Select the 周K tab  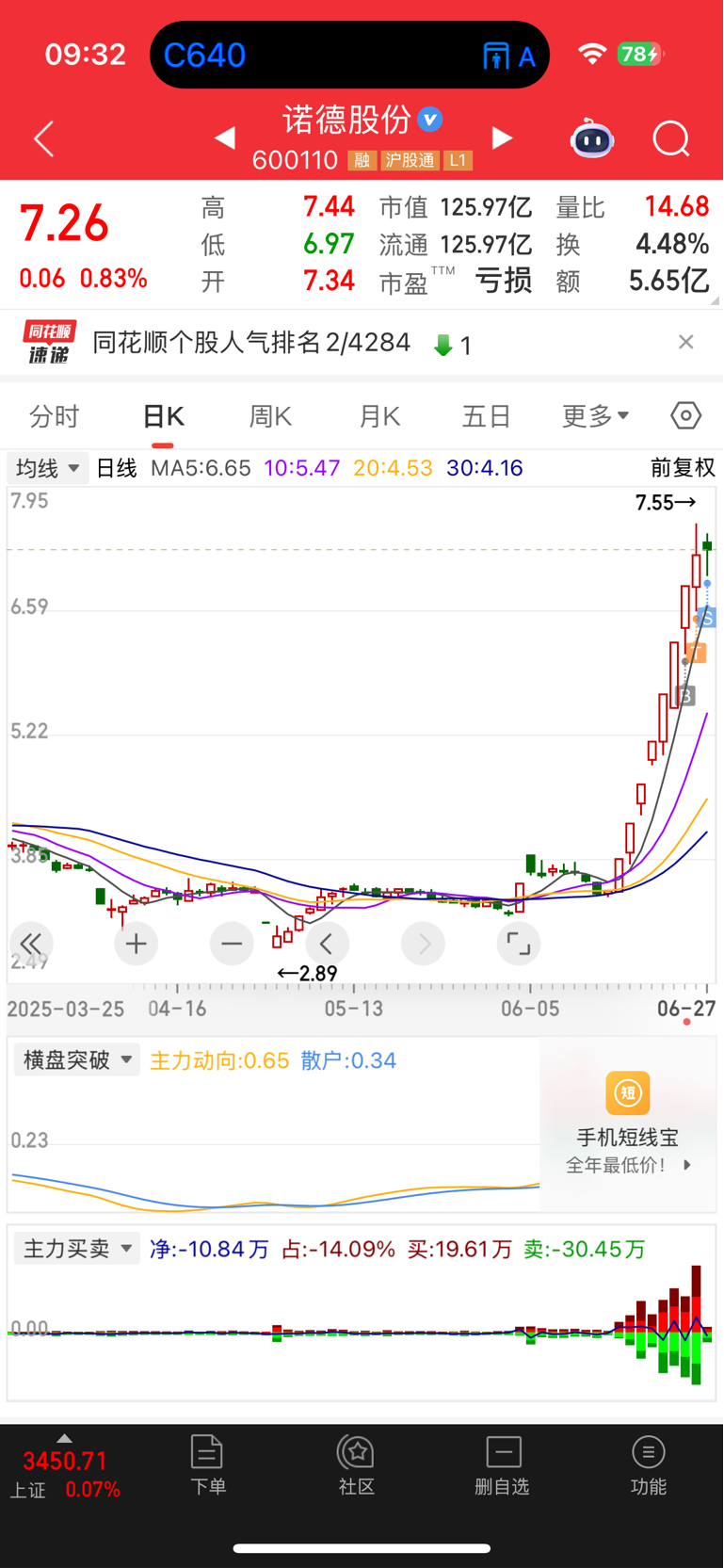[270, 416]
